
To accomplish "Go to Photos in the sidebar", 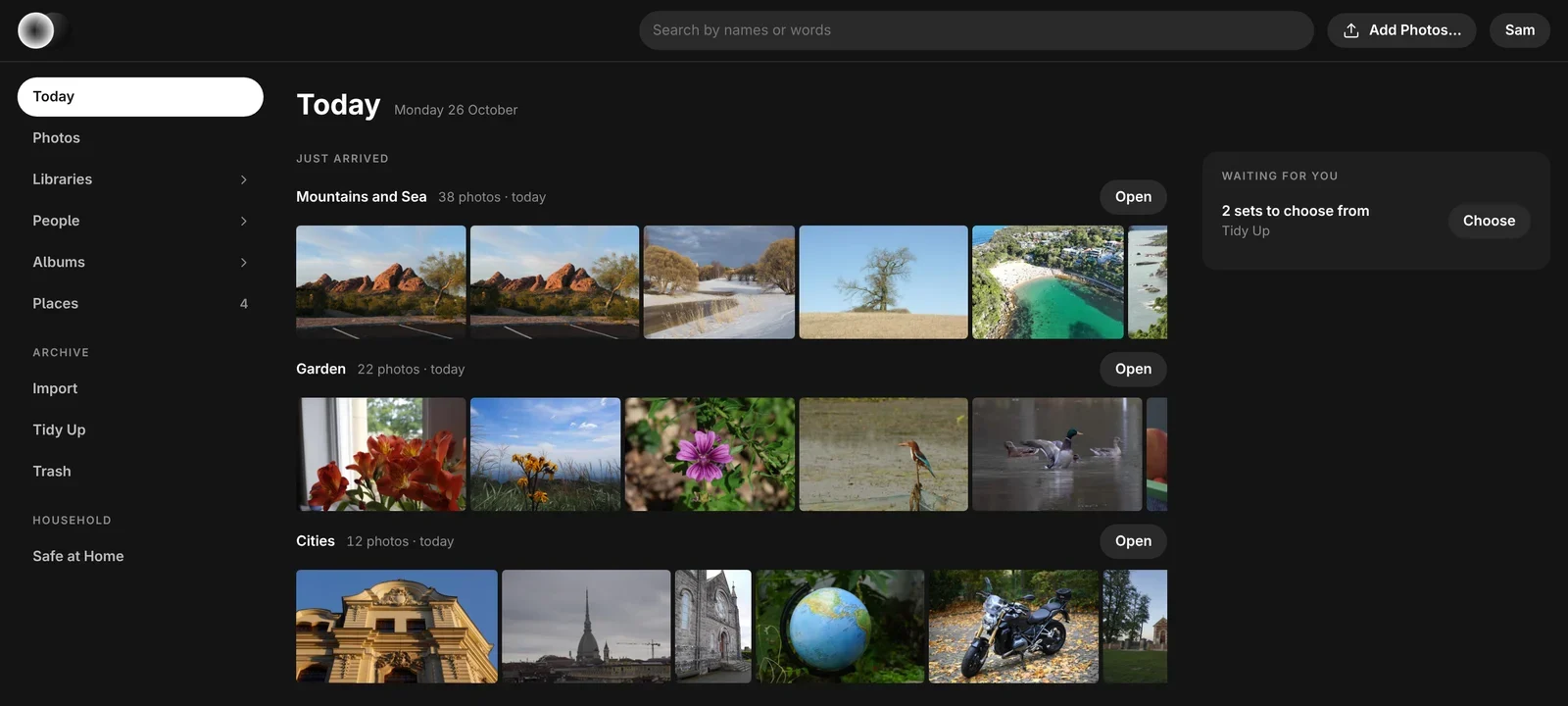I will pos(140,138).
